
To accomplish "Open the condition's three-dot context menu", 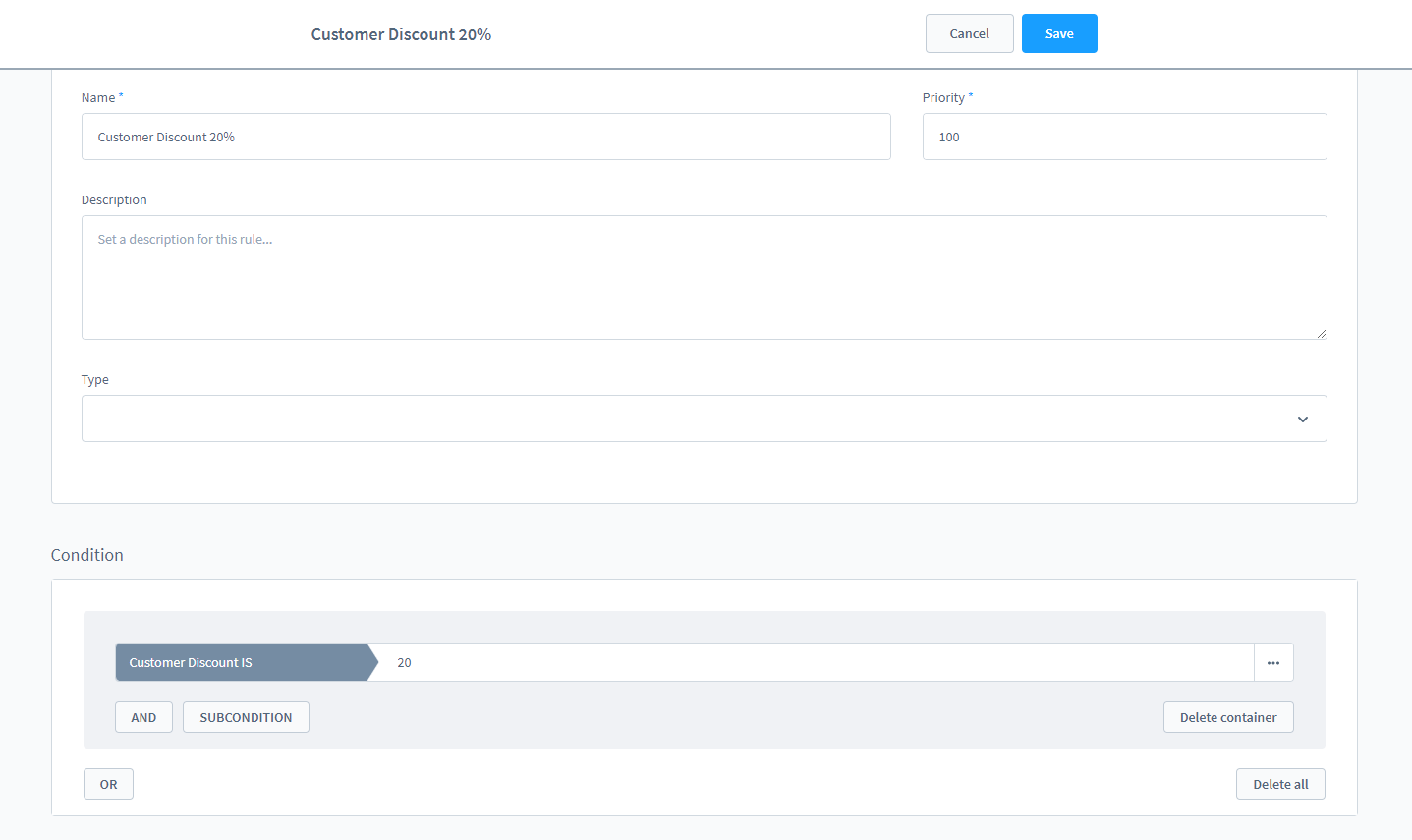I will click(1273, 662).
